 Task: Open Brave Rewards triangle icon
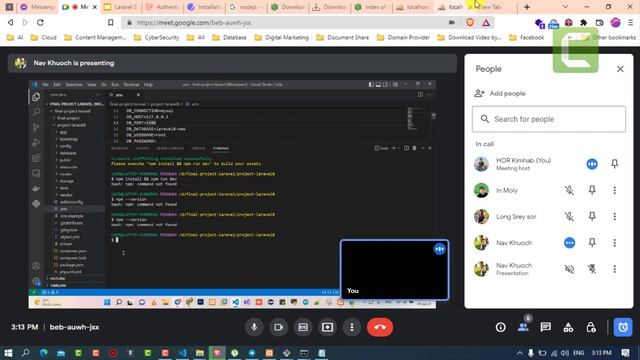[486, 22]
